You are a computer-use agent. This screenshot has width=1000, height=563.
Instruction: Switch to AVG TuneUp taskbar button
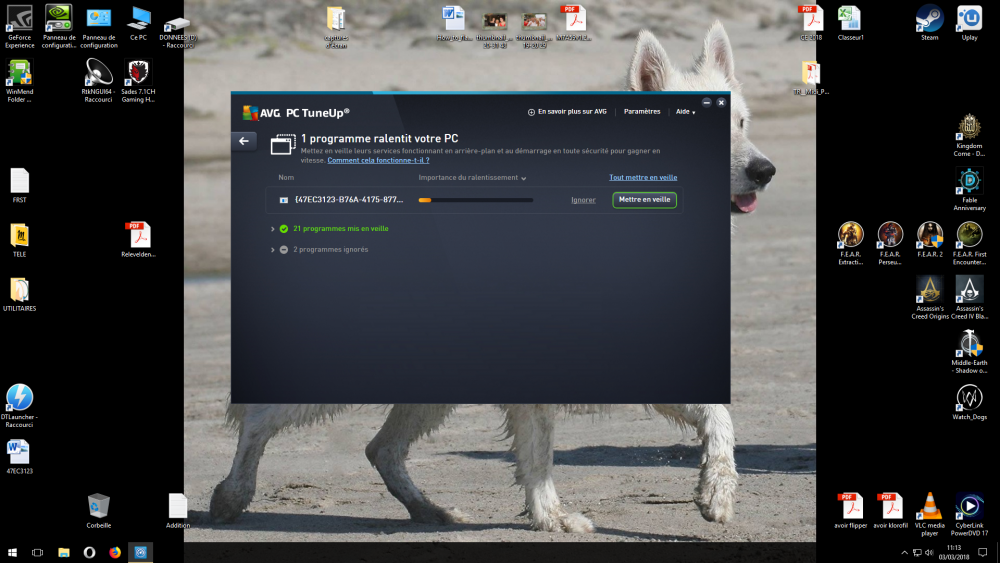pos(140,552)
